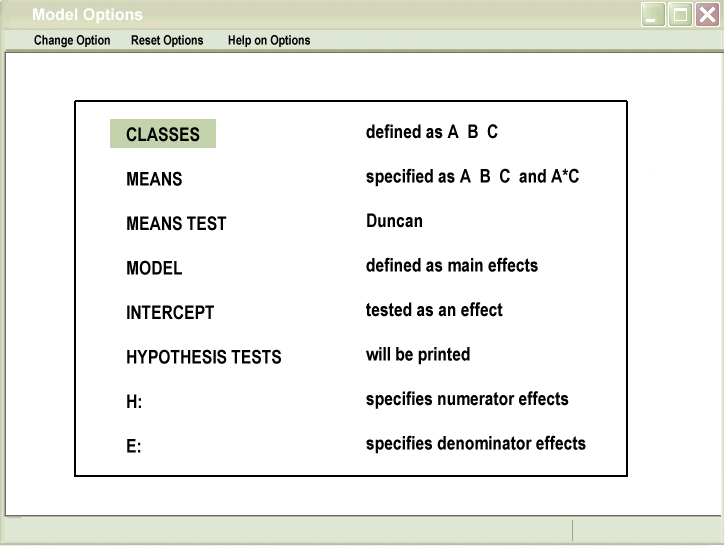The width and height of the screenshot is (725, 546).
Task: Click the 'defined as main effects' value
Action: click(451, 265)
